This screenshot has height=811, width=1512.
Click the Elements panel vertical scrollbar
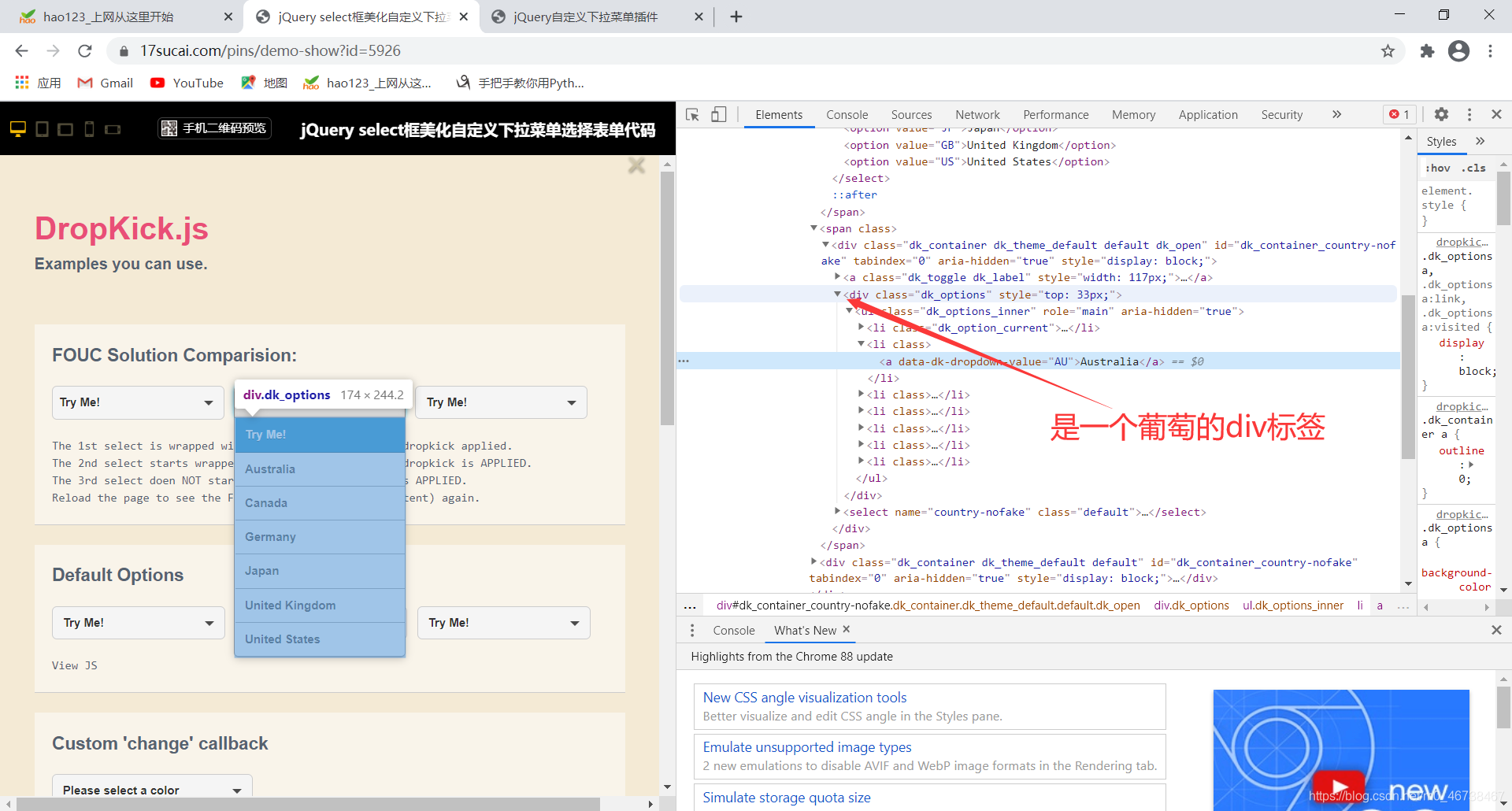(1409, 377)
